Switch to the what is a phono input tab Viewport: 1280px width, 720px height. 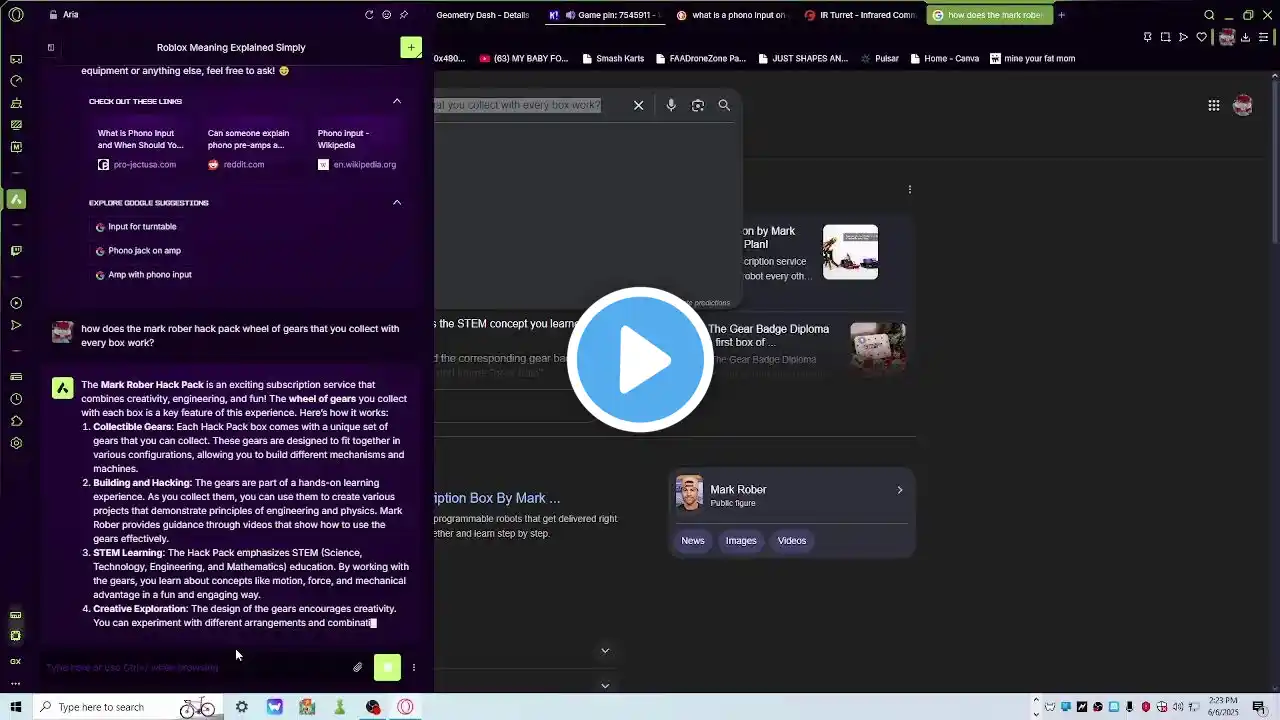coord(732,15)
